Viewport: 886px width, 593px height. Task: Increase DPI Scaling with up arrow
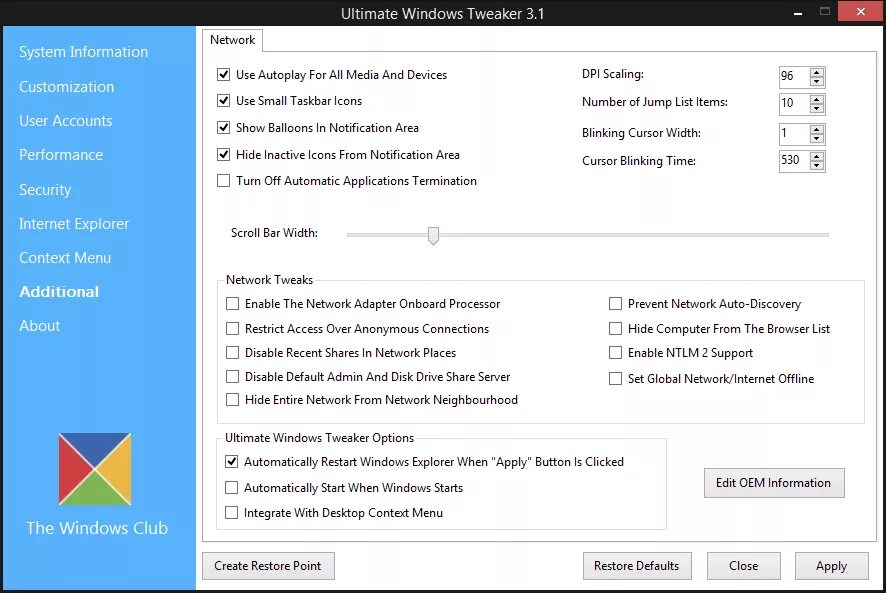coord(816,72)
